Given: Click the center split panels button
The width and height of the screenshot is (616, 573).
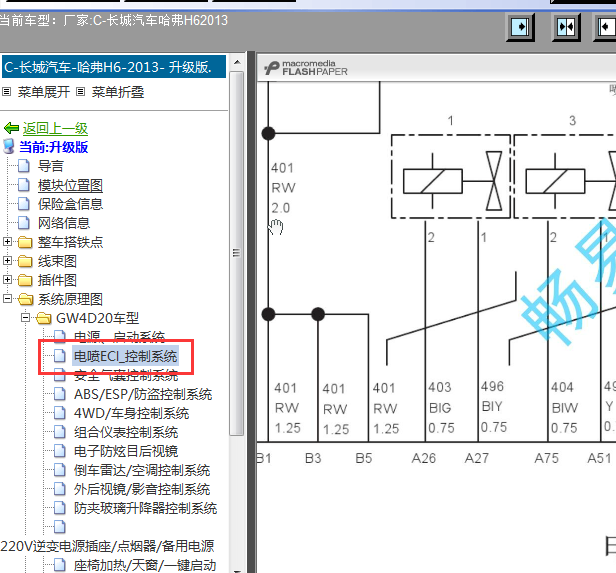Looking at the screenshot, I should (x=566, y=27).
